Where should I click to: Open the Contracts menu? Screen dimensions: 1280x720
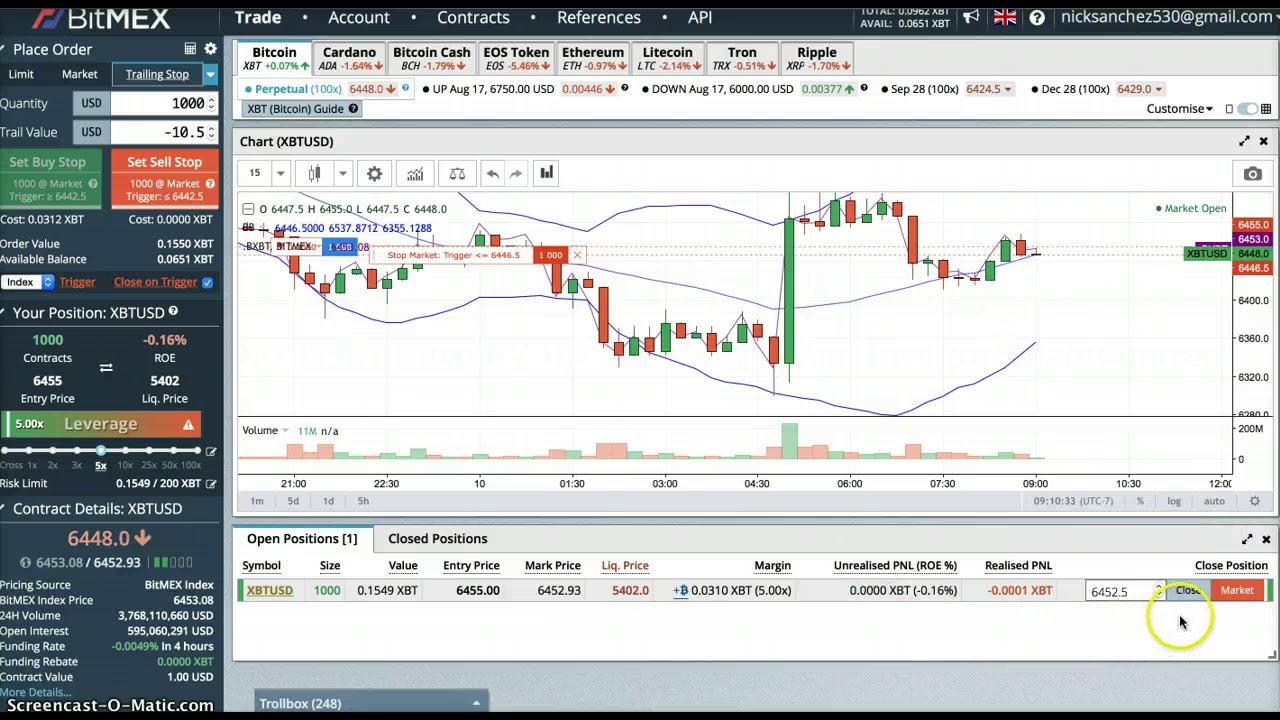473,17
